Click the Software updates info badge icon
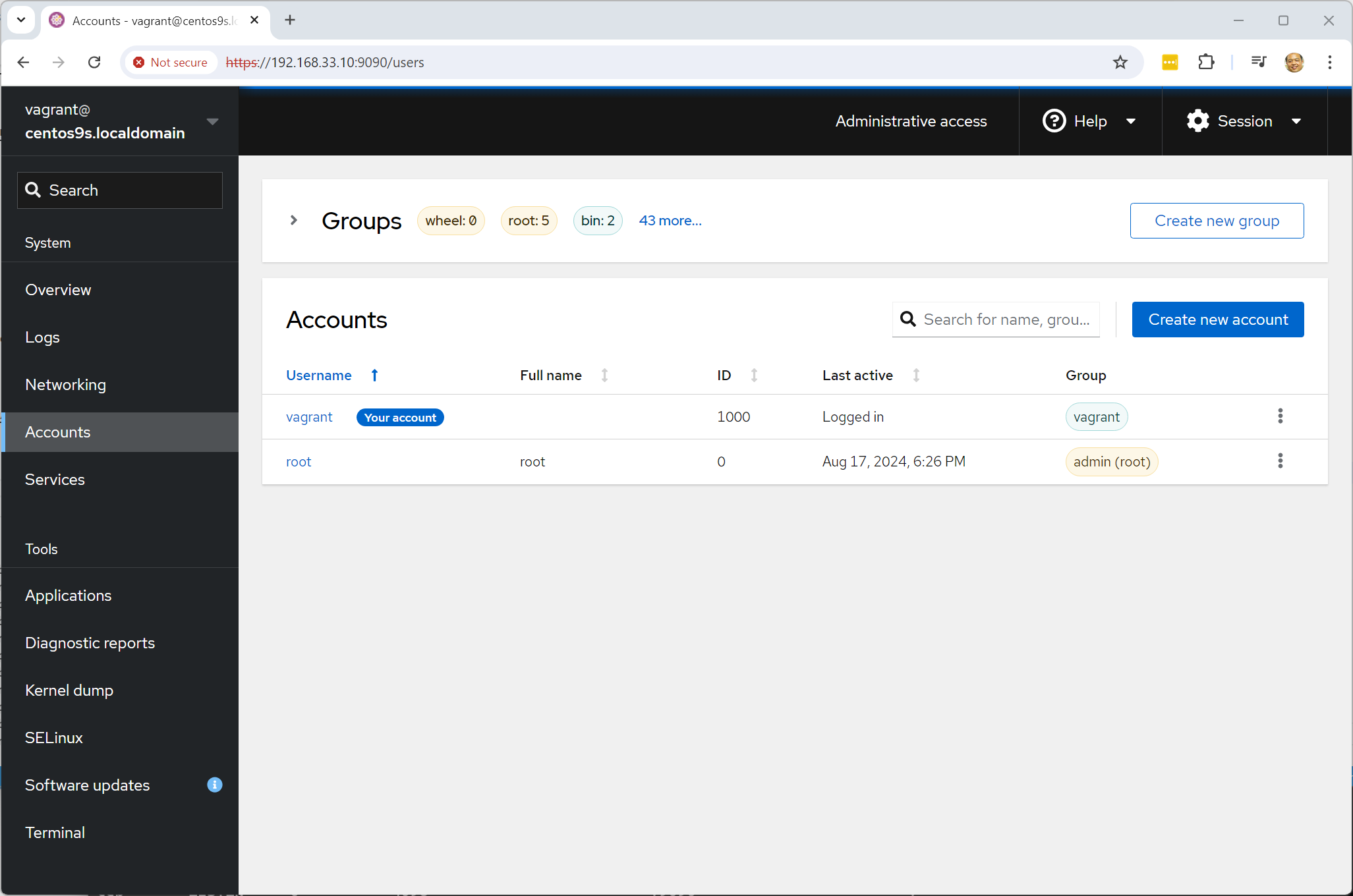This screenshot has width=1353, height=896. point(214,785)
